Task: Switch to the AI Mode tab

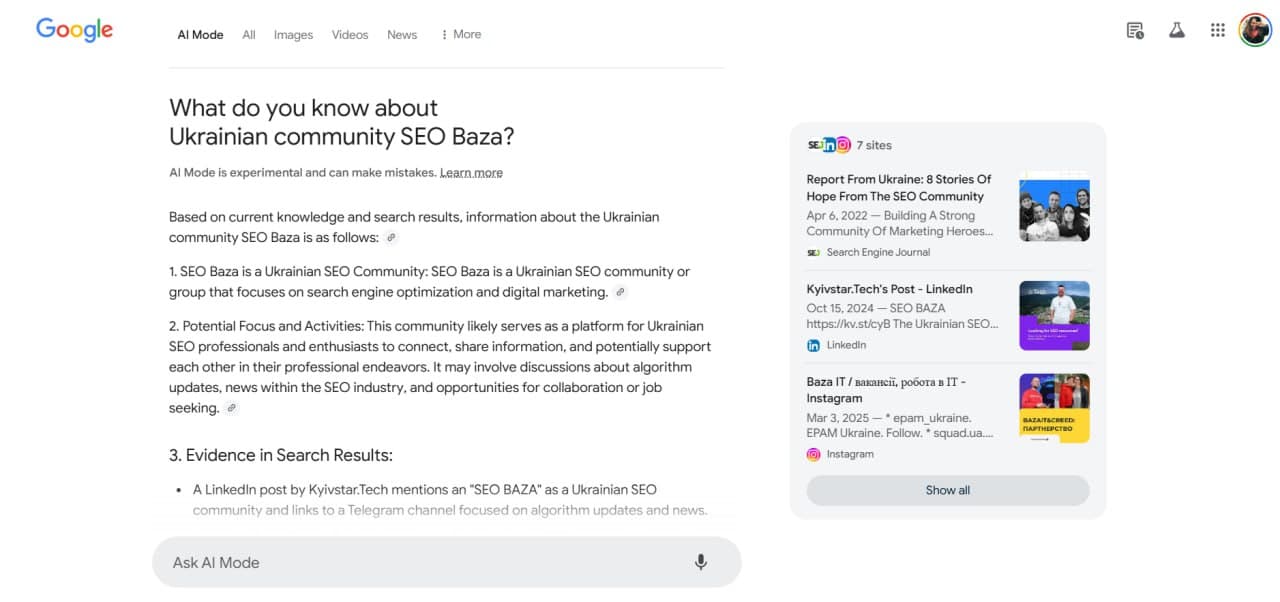Action: [x=200, y=34]
